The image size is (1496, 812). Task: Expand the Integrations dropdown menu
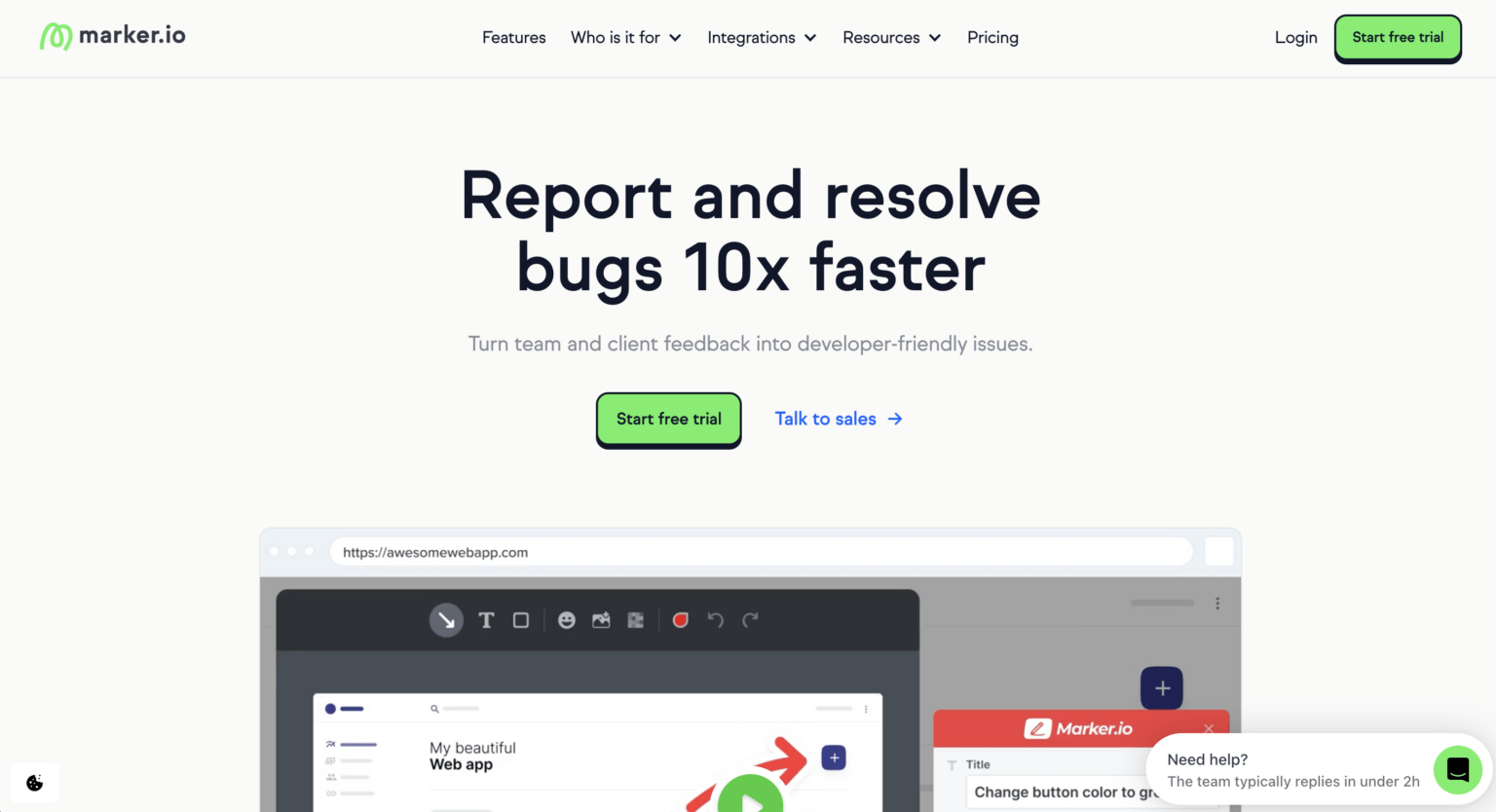[x=762, y=37]
